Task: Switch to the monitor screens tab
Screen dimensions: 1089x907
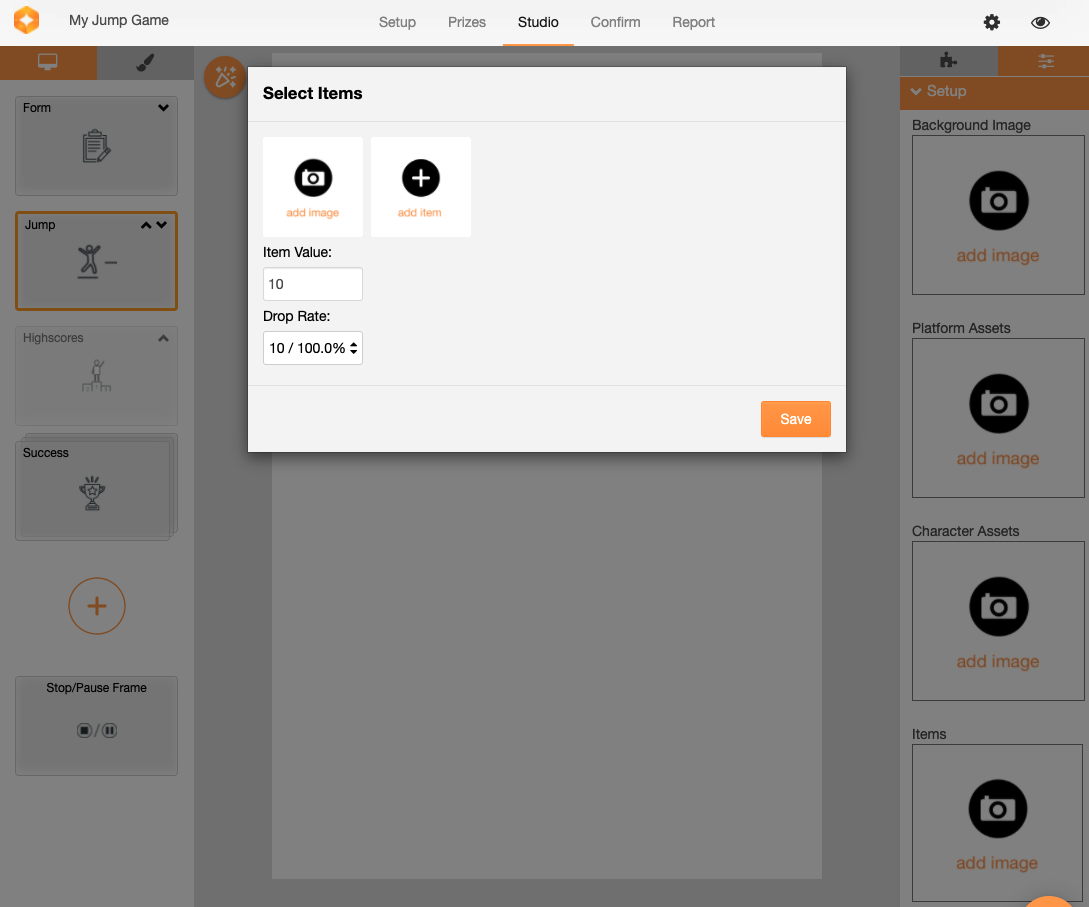Action: point(48,63)
